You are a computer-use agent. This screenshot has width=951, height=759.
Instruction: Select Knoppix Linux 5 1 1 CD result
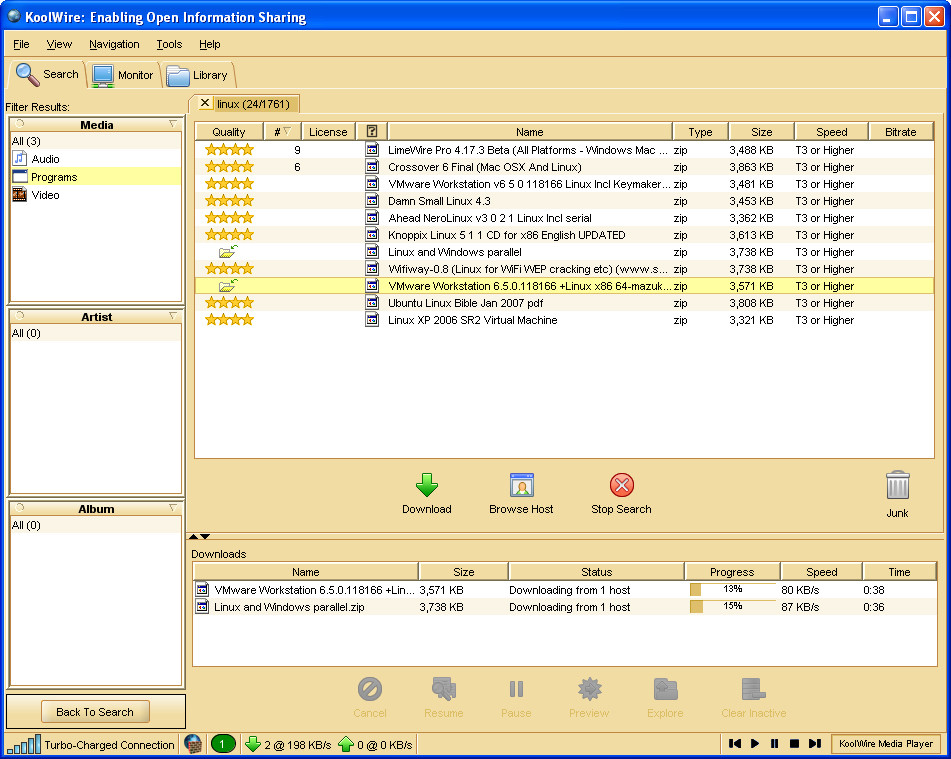click(564, 235)
